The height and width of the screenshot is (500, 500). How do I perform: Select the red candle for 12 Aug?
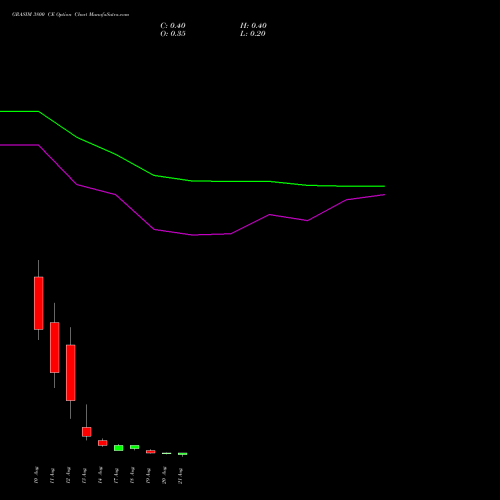pyautogui.click(x=71, y=373)
